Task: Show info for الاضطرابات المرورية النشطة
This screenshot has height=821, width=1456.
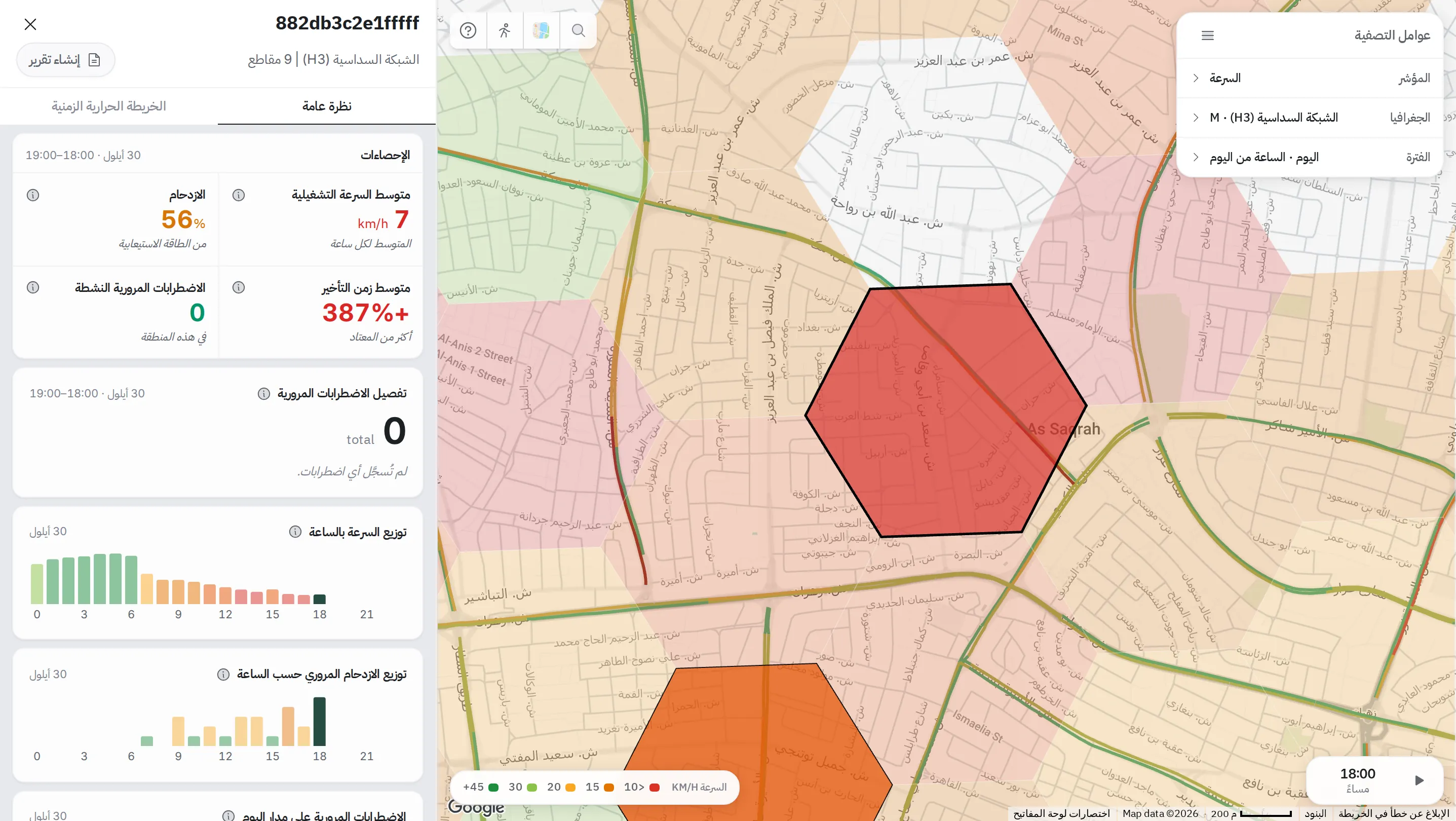Action: (x=33, y=288)
